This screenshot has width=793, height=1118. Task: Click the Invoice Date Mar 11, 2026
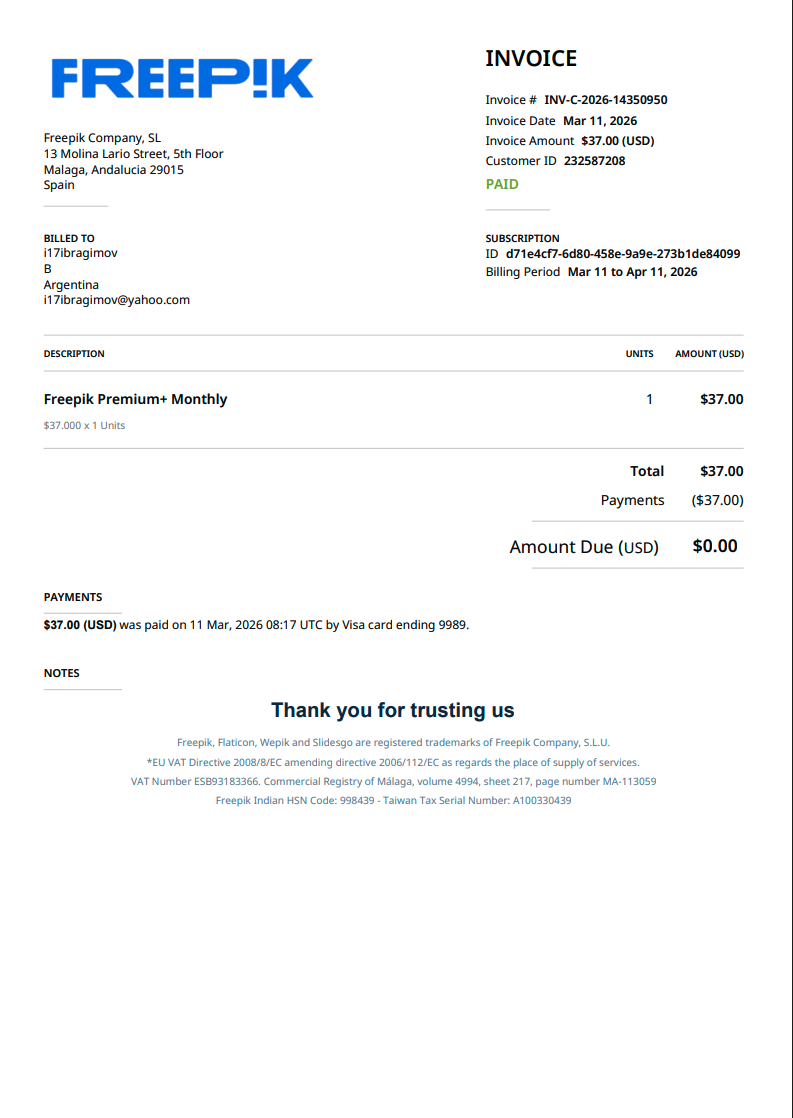[600, 121]
